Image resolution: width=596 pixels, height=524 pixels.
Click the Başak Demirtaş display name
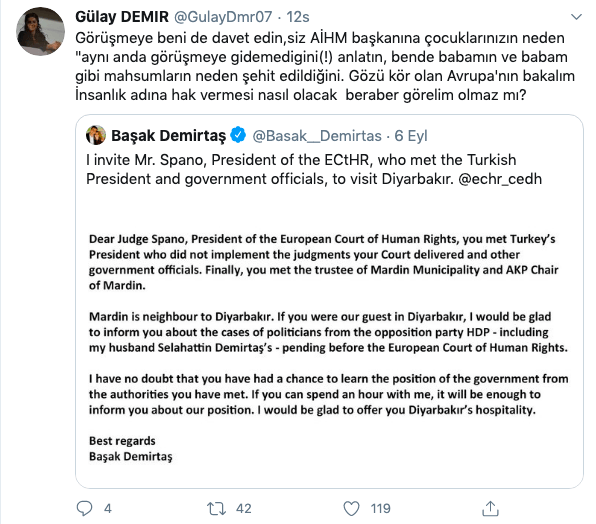pyautogui.click(x=168, y=136)
